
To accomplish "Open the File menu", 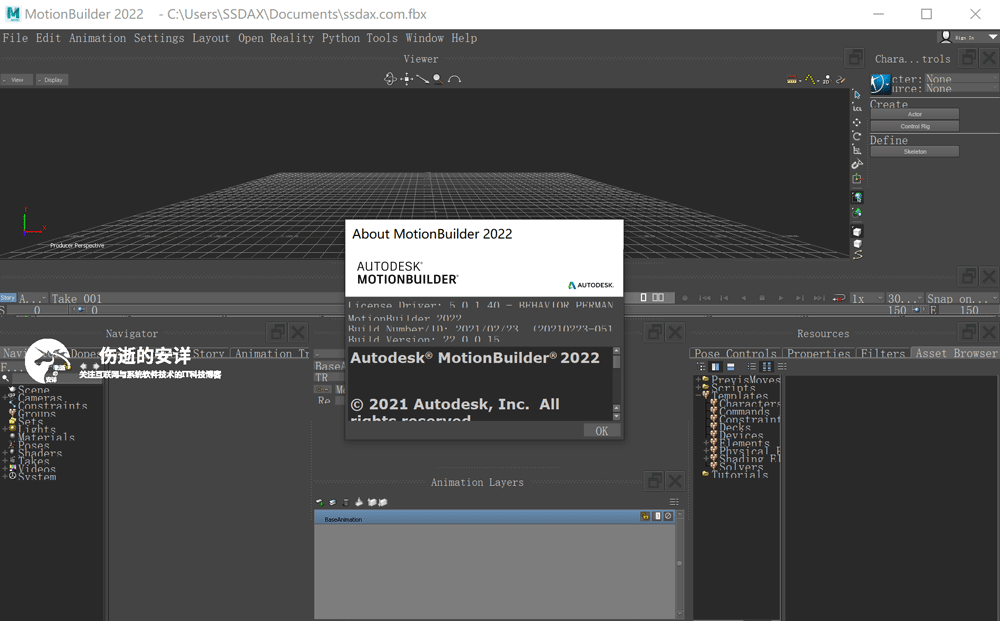I will click(x=15, y=38).
